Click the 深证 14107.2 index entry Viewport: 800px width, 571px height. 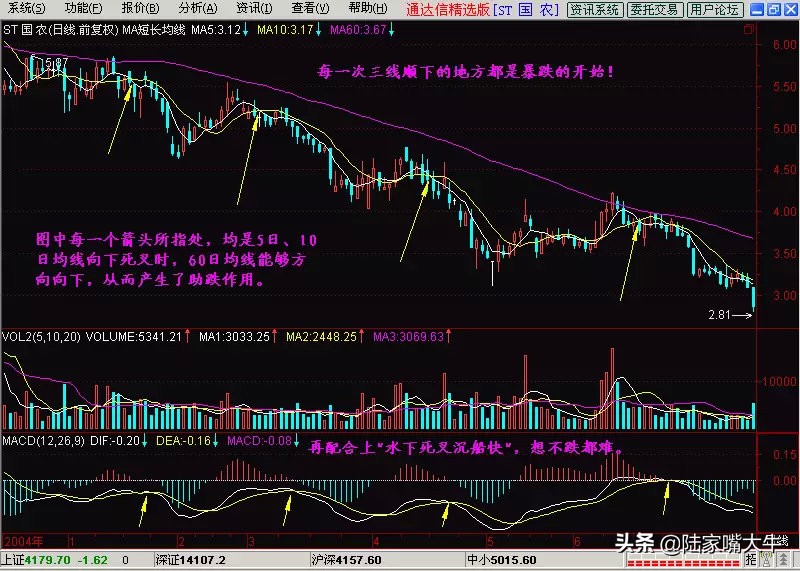point(191,560)
